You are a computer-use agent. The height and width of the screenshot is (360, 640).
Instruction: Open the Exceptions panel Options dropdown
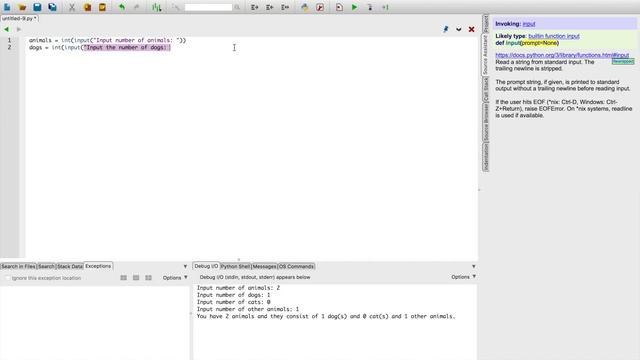click(x=175, y=278)
